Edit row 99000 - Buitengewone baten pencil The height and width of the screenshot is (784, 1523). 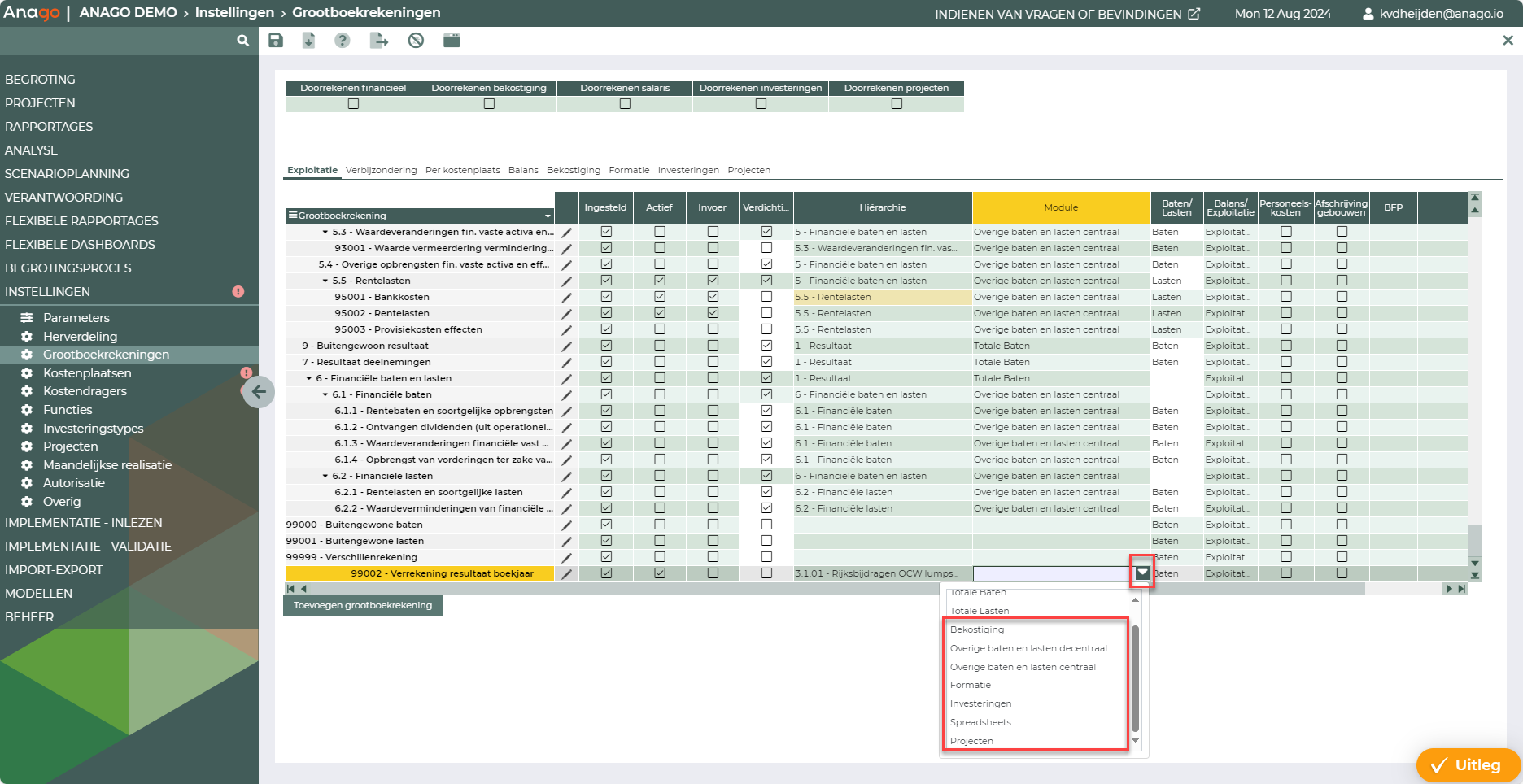tap(566, 525)
